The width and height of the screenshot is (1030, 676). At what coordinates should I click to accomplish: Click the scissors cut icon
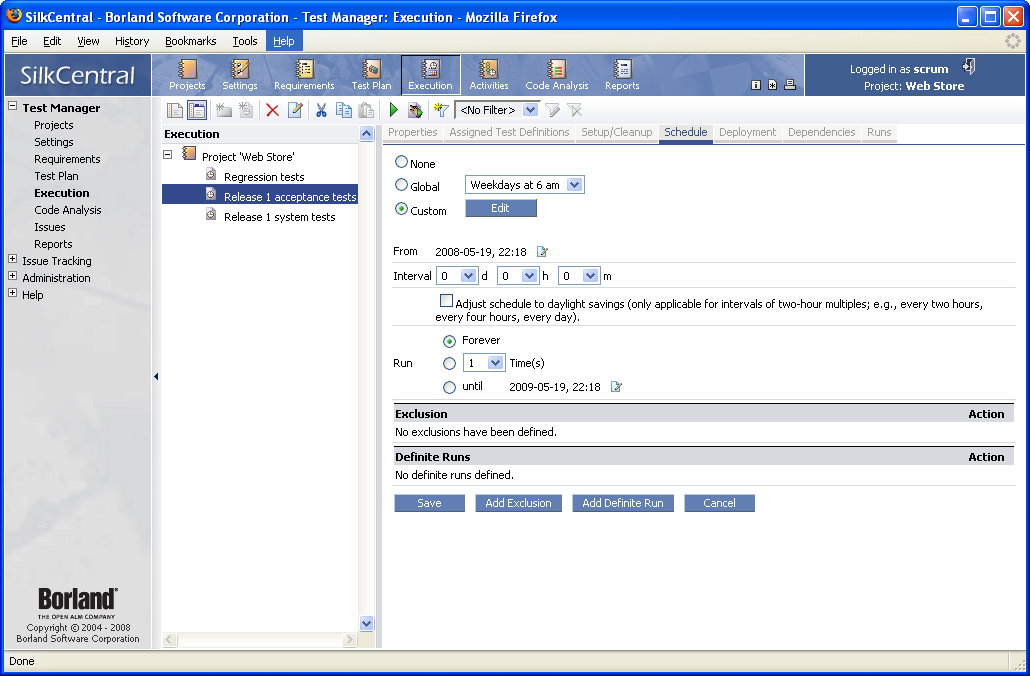(x=321, y=110)
